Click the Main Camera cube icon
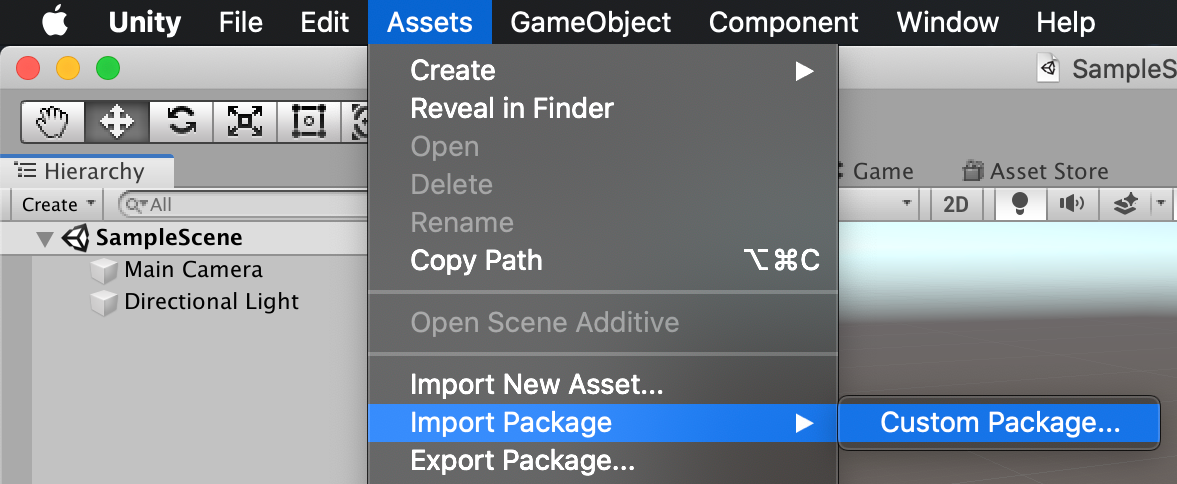 pyautogui.click(x=103, y=270)
